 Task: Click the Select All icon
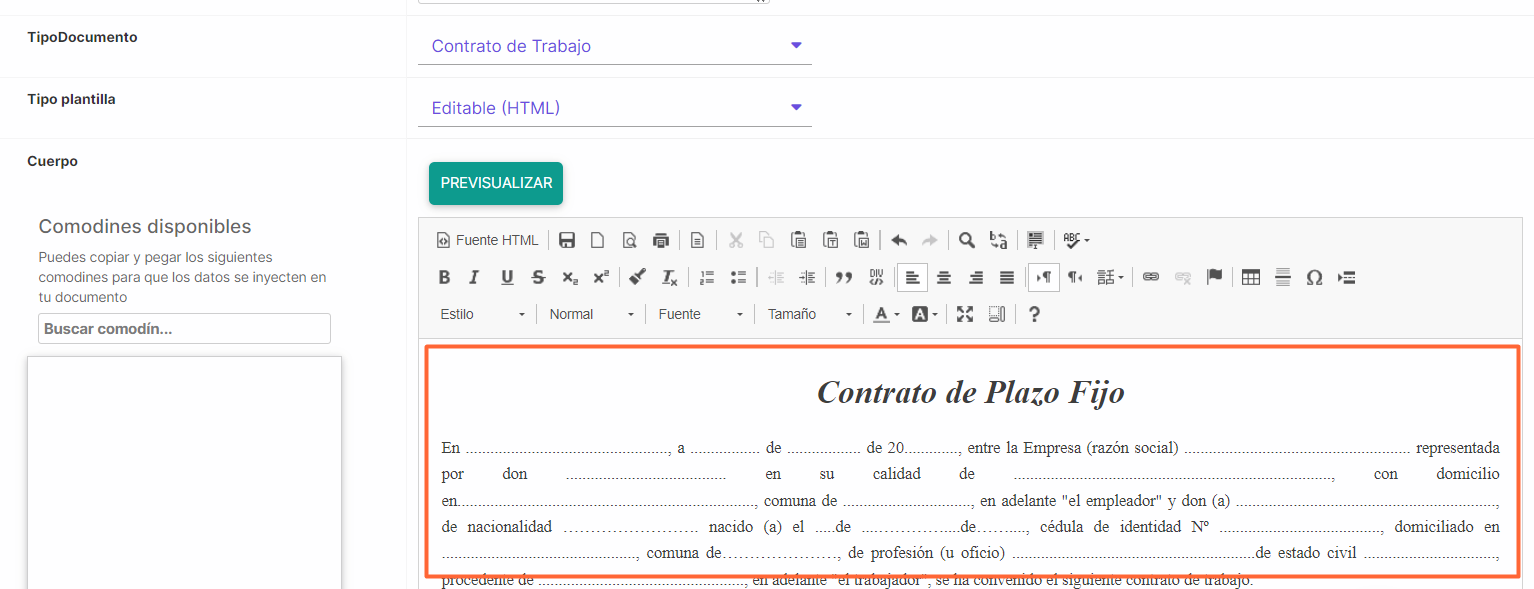(1036, 240)
